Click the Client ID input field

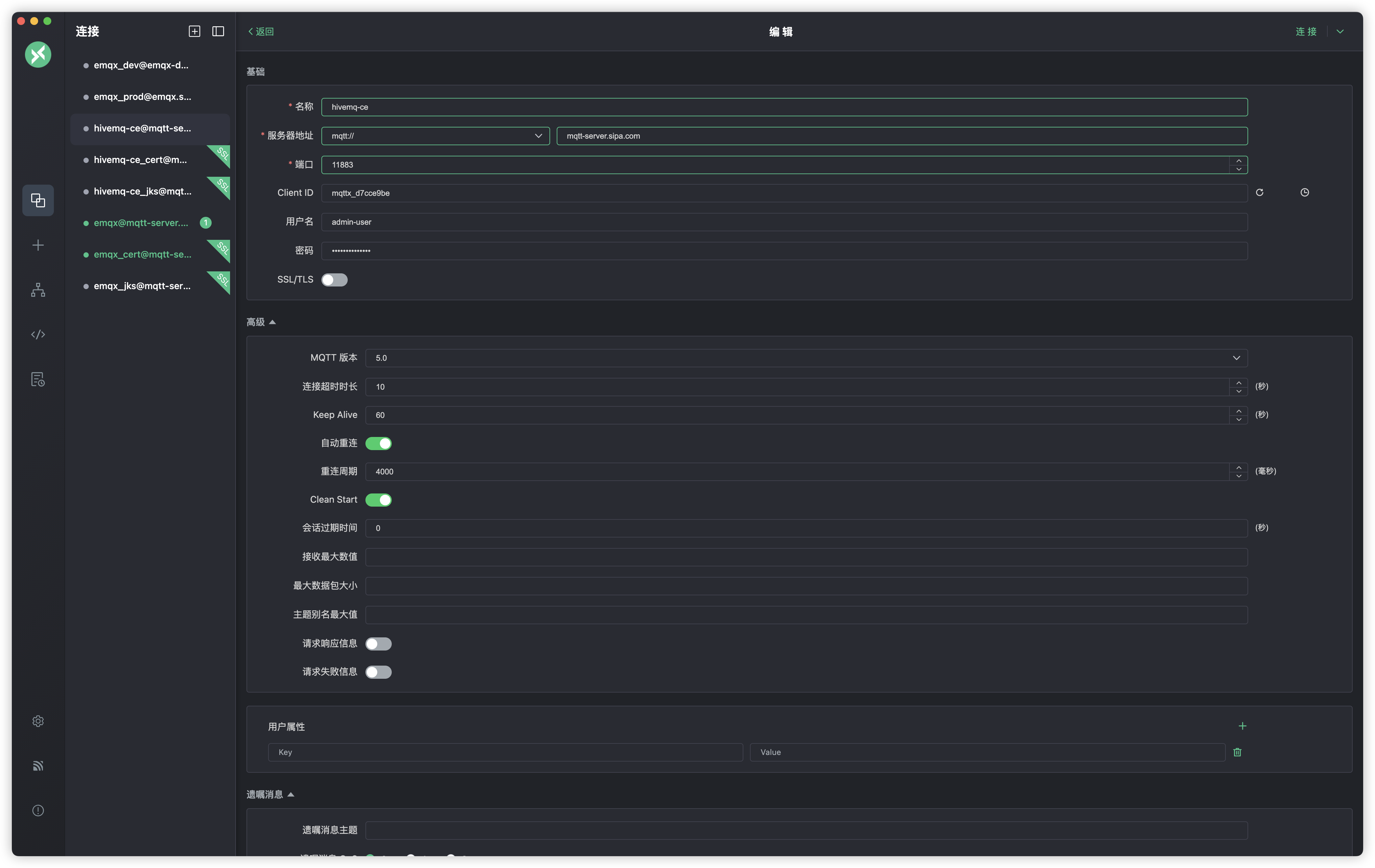click(x=784, y=193)
